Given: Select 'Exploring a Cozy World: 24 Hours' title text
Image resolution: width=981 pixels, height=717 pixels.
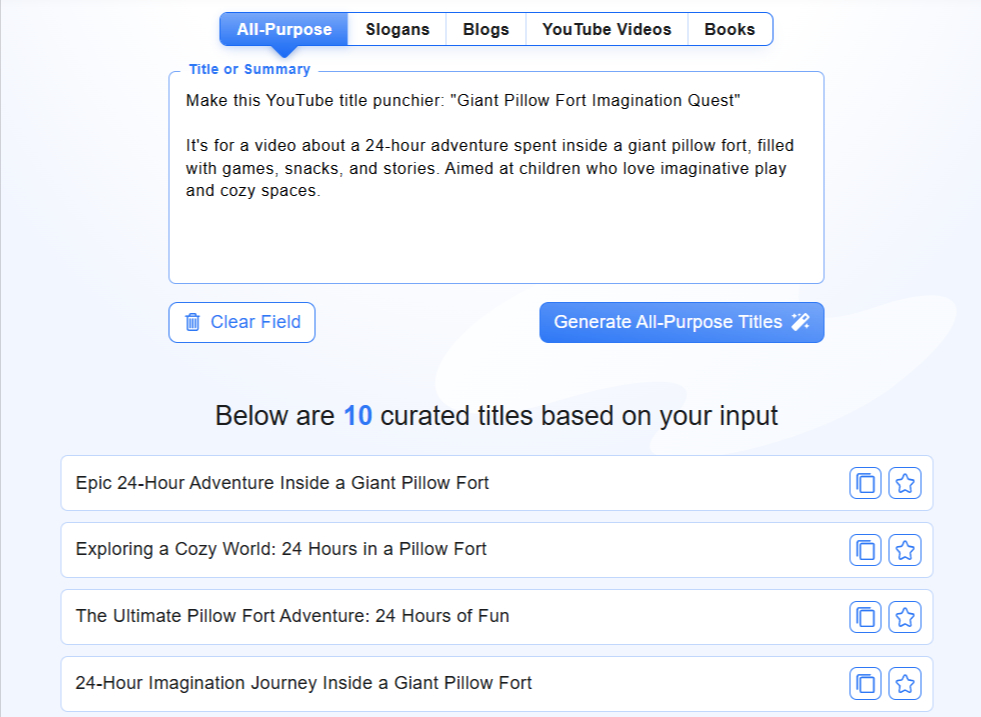Looking at the screenshot, I should [281, 549].
